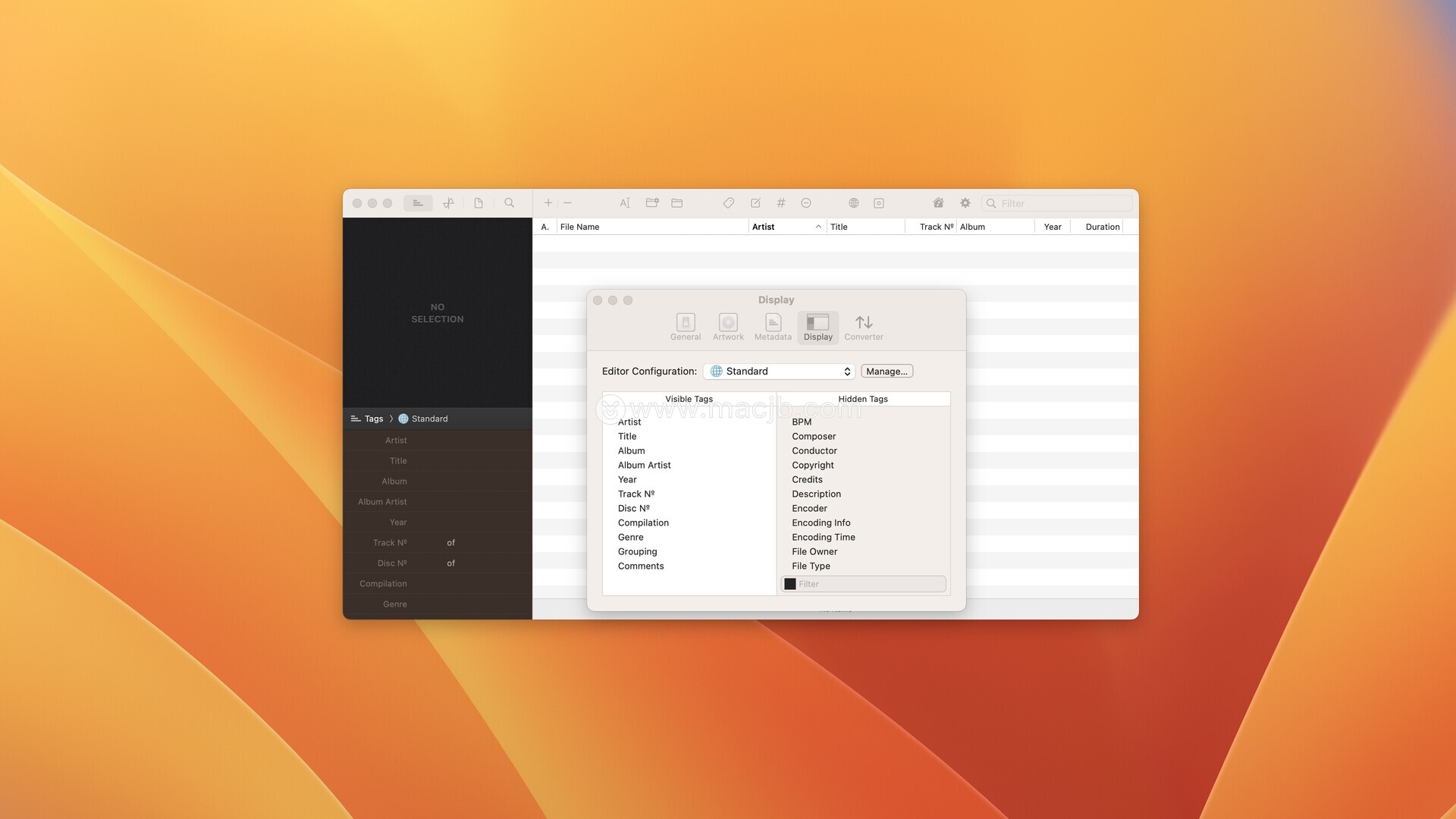Open the globe online lookup icon
Screen dimensions: 1456x819
coord(853,203)
